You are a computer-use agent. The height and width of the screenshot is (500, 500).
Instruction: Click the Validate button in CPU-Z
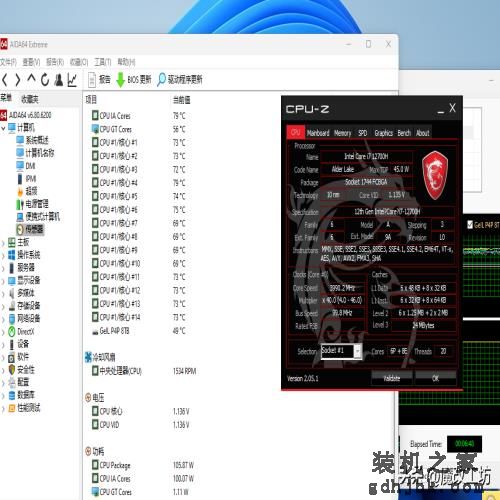392,378
